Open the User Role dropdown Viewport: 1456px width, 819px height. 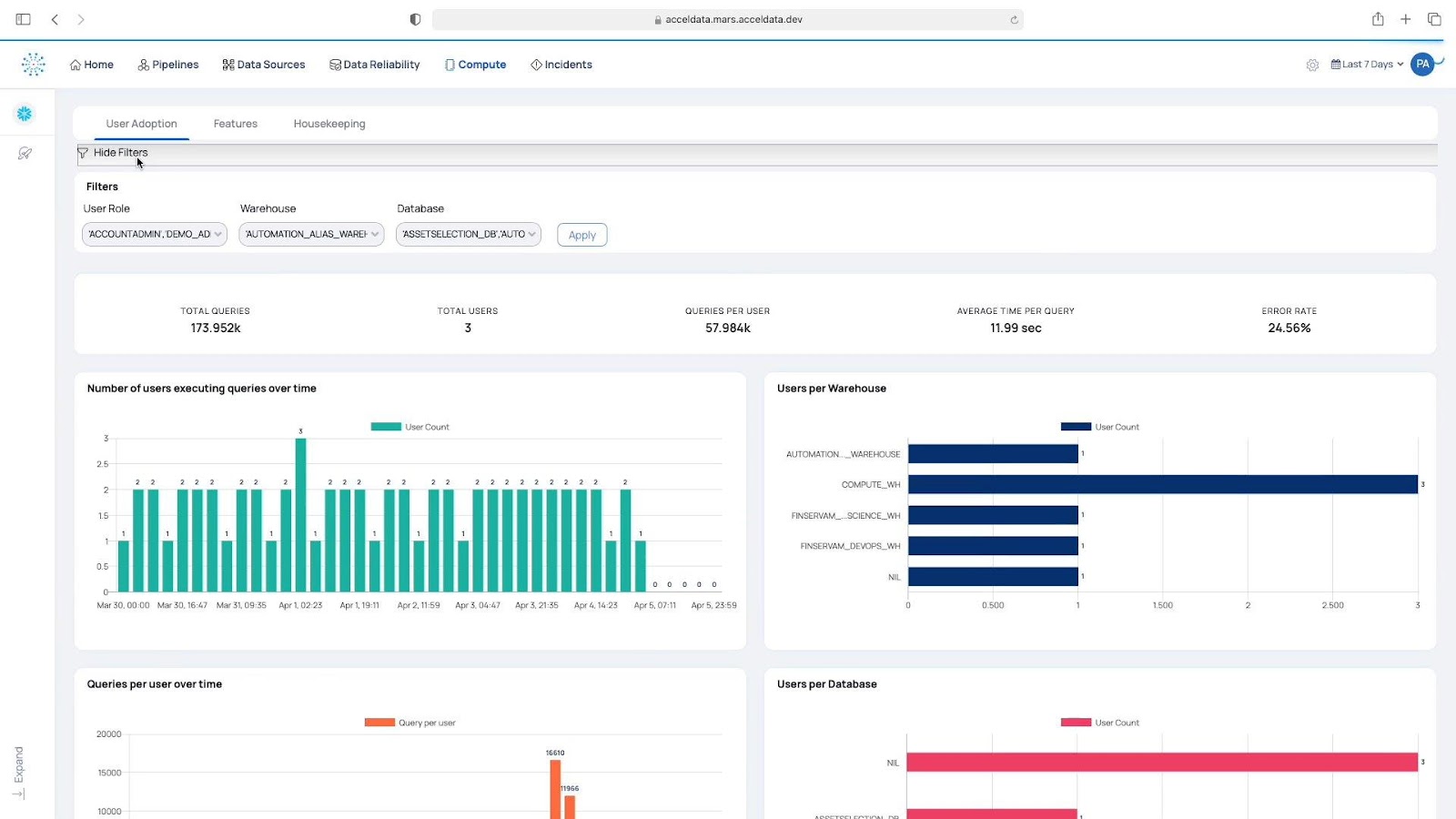coord(154,235)
